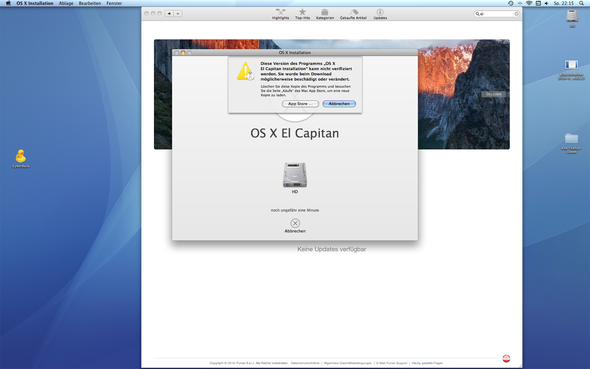Click the clock showing So. 22:15
The width and height of the screenshot is (590, 369).
563,3
